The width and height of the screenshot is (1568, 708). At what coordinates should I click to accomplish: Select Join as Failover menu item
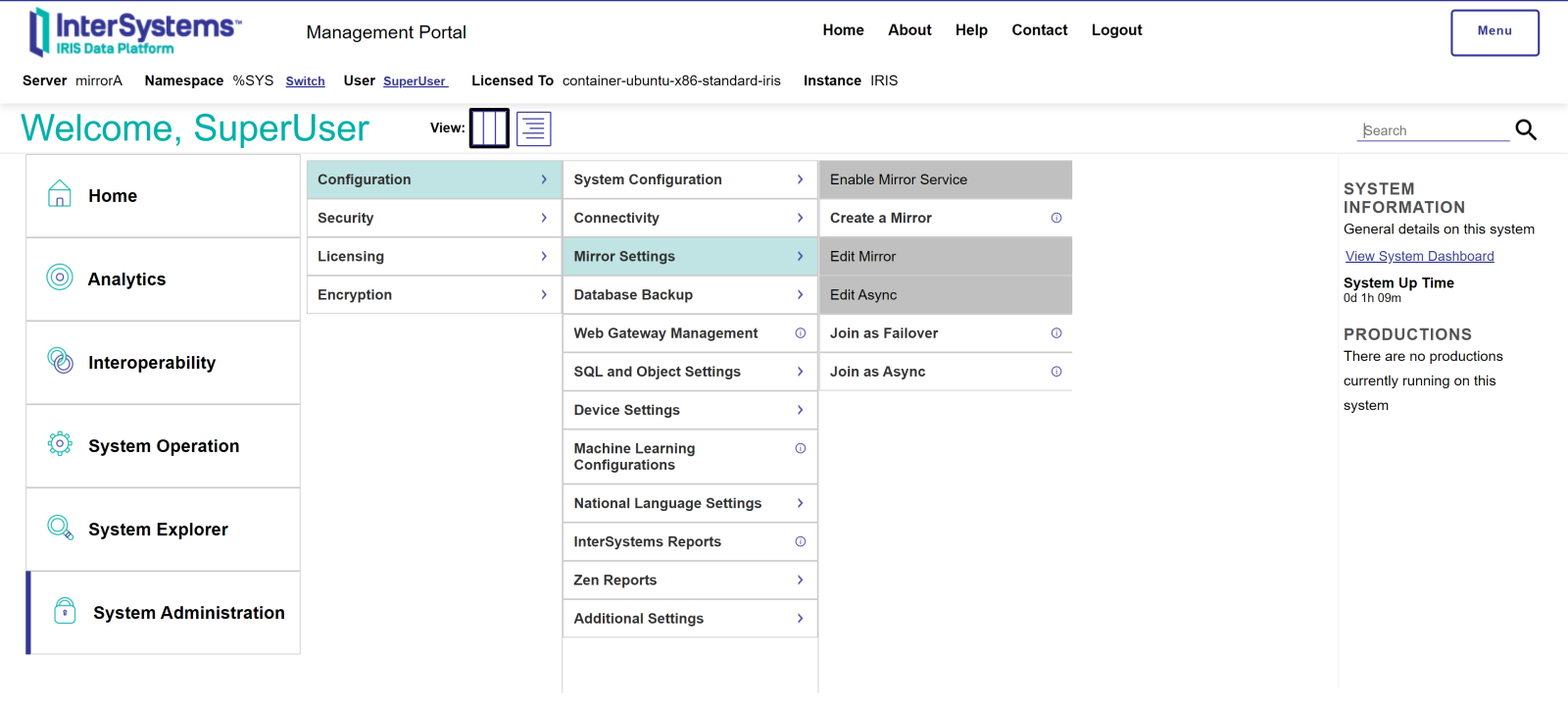click(x=884, y=333)
